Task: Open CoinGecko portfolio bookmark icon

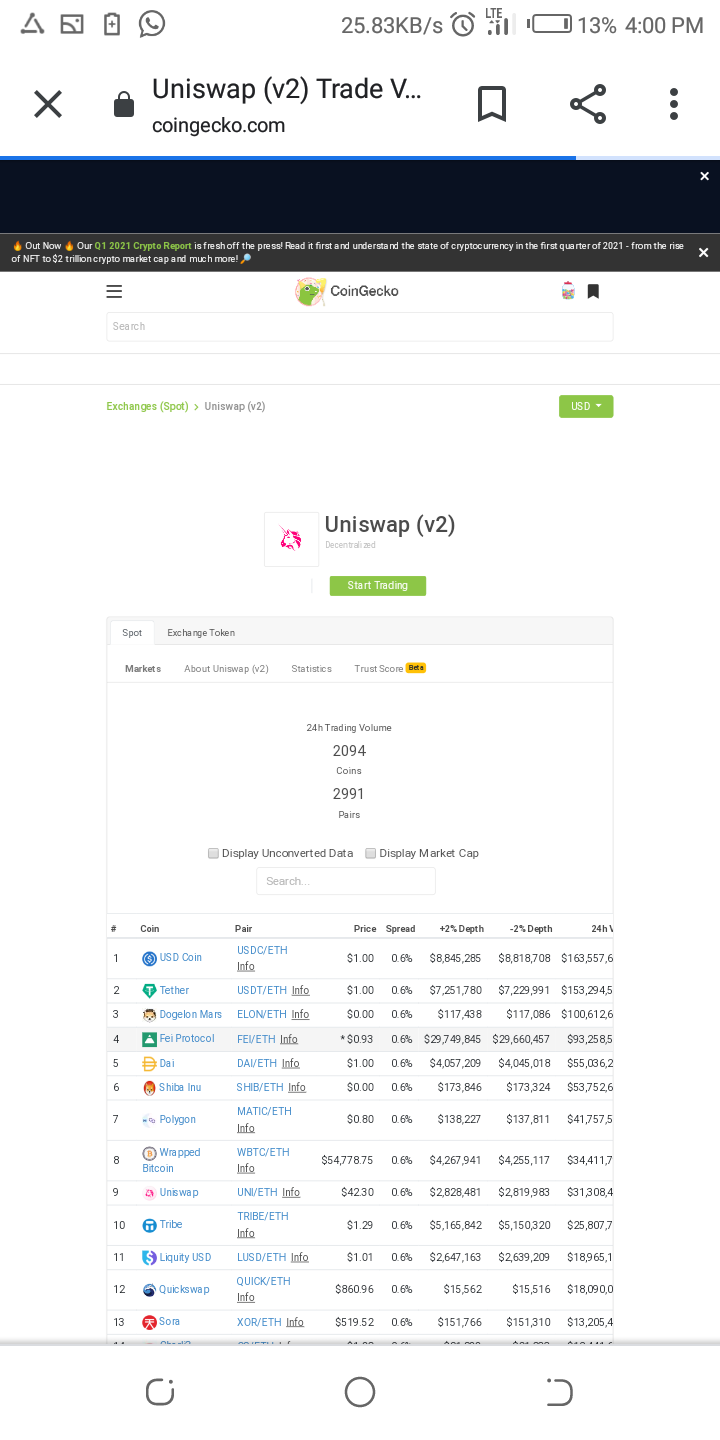Action: pyautogui.click(x=593, y=291)
